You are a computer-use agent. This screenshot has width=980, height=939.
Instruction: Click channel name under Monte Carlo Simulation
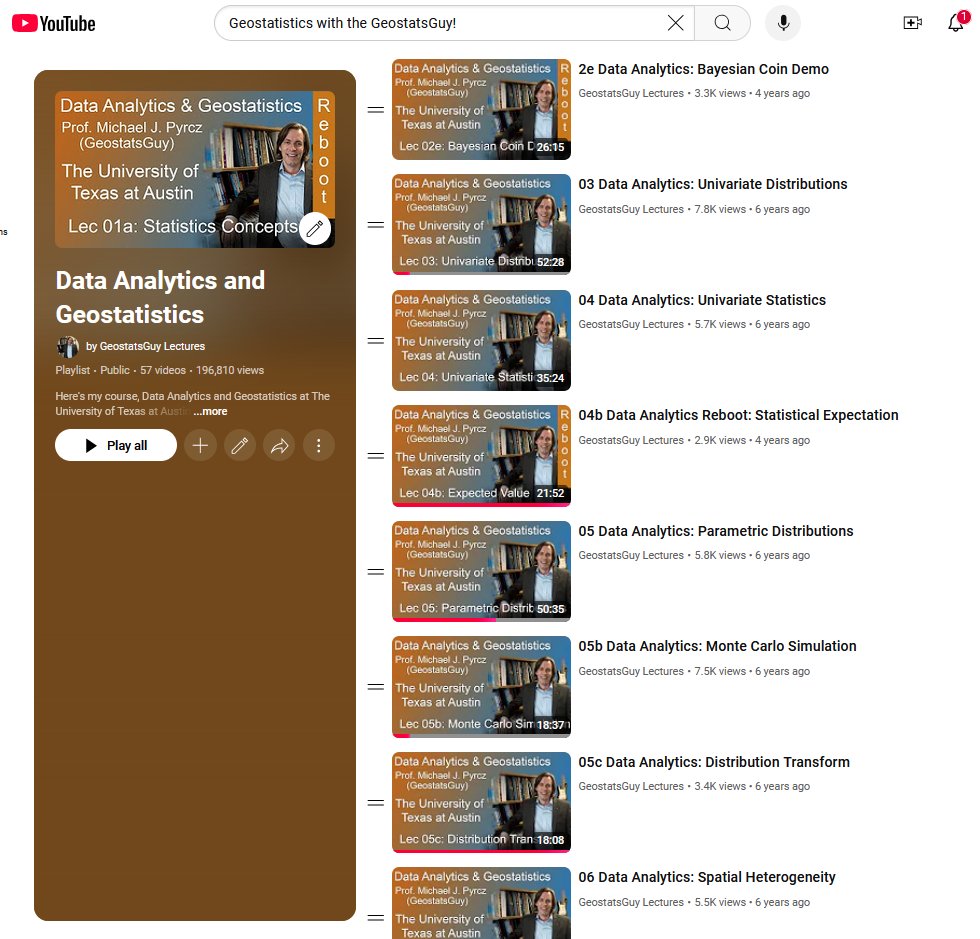(x=631, y=671)
